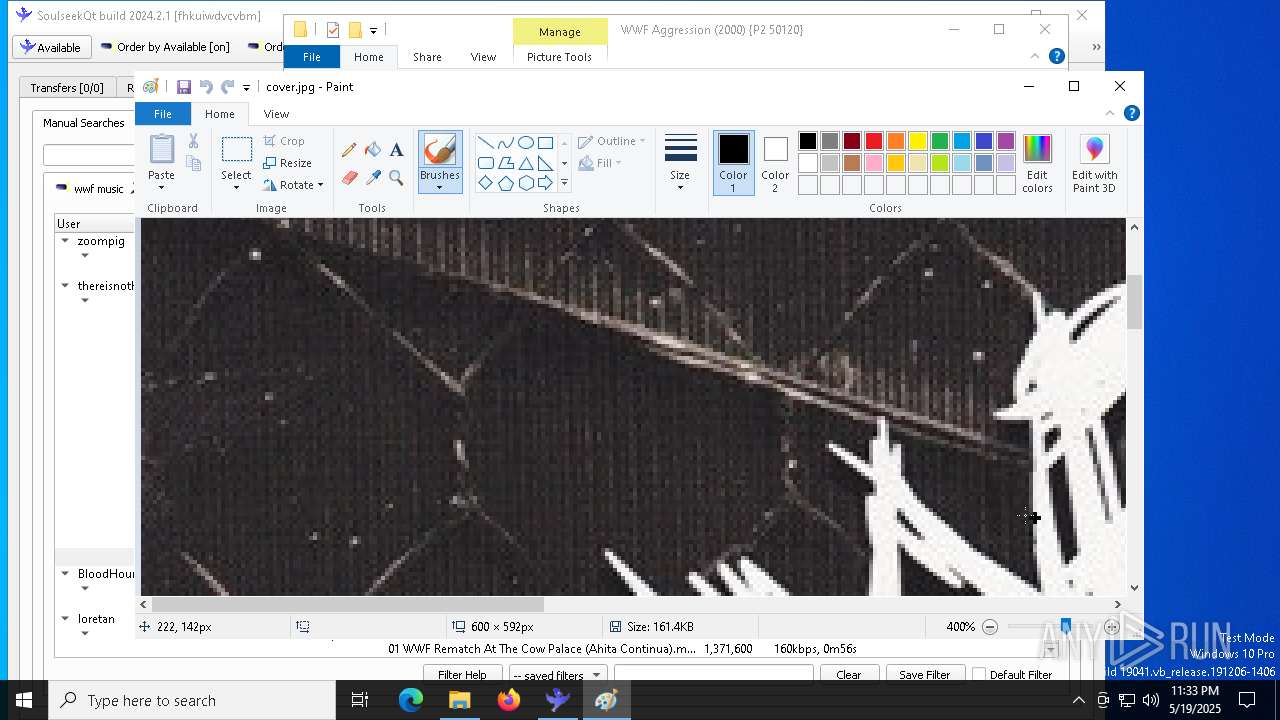Image resolution: width=1280 pixels, height=720 pixels.
Task: Open the Share tab in Explorer window
Action: click(x=427, y=57)
